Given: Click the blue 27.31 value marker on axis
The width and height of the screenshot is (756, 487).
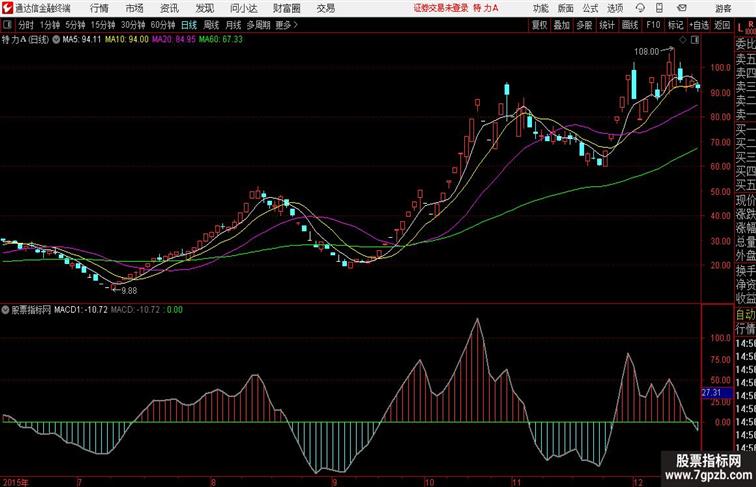Looking at the screenshot, I should tap(716, 393).
